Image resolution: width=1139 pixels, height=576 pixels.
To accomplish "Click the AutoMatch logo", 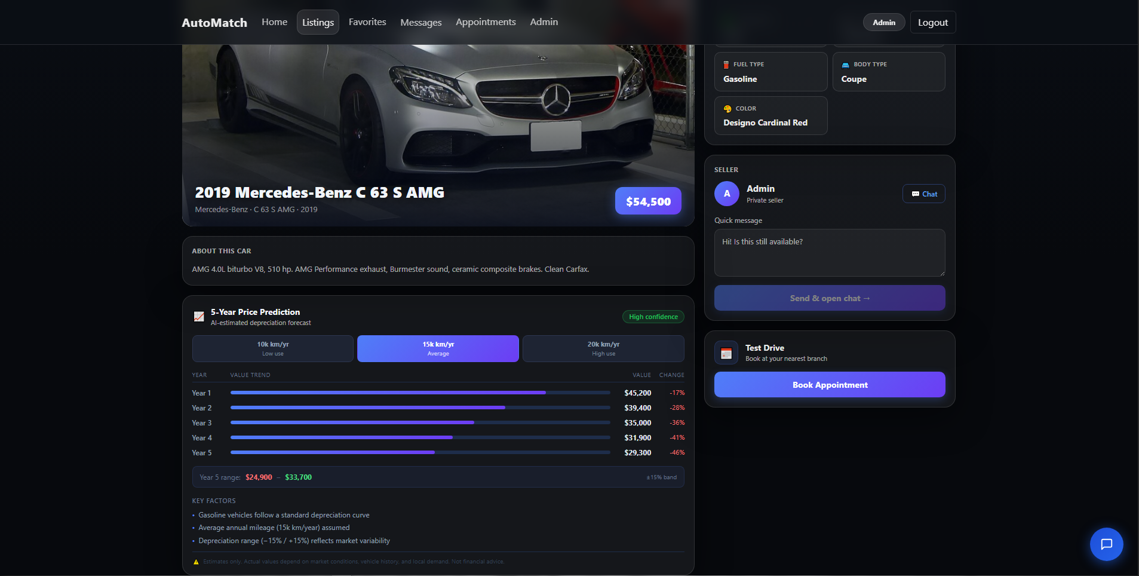I will 214,23.
